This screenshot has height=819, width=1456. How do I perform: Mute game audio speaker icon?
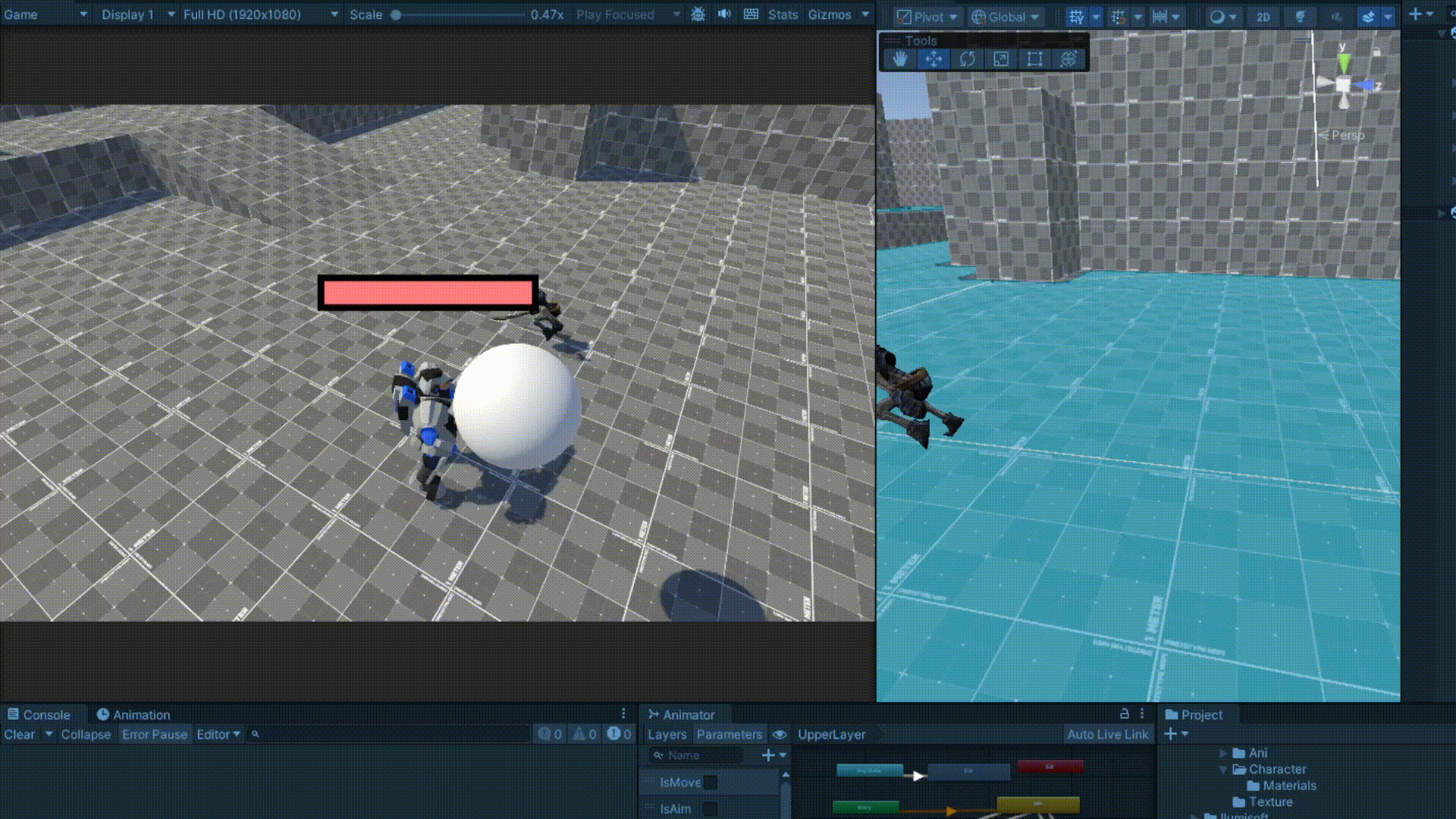pos(724,14)
